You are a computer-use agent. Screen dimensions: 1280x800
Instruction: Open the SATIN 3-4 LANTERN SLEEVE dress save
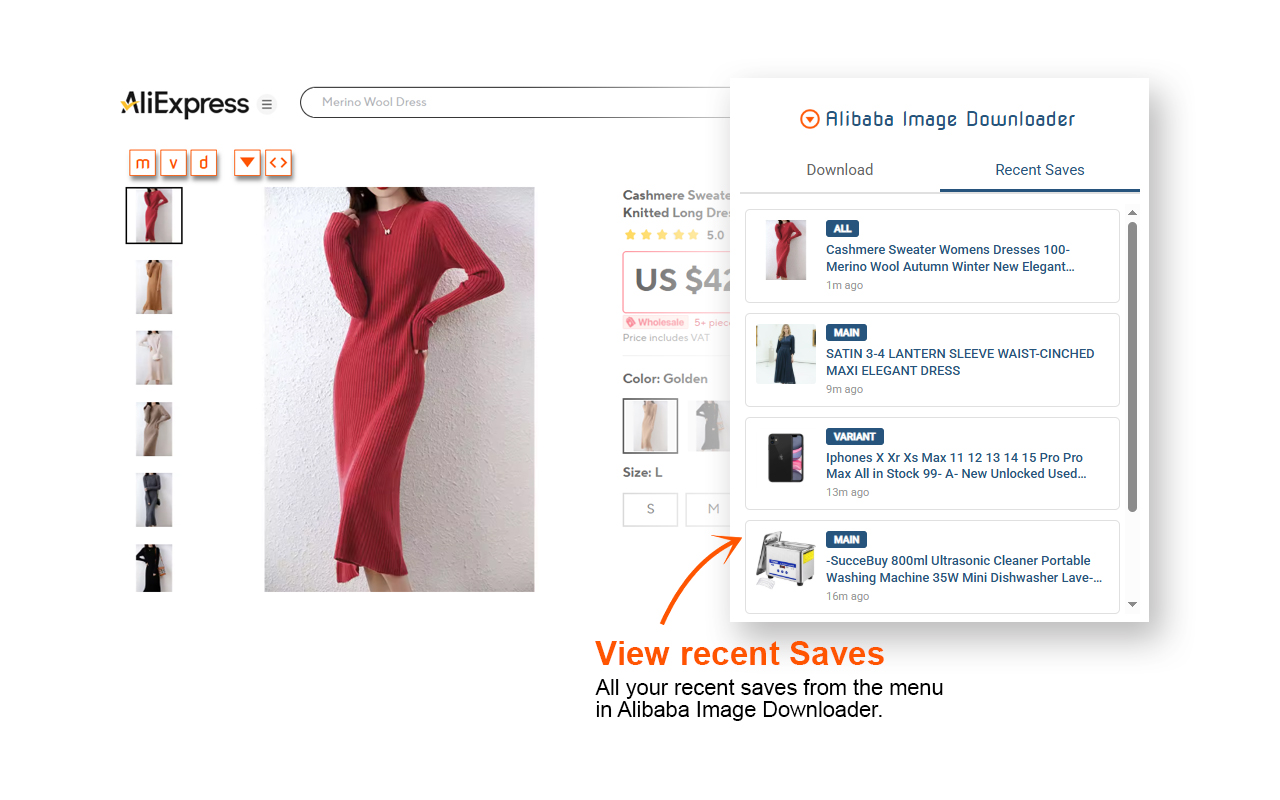(932, 360)
